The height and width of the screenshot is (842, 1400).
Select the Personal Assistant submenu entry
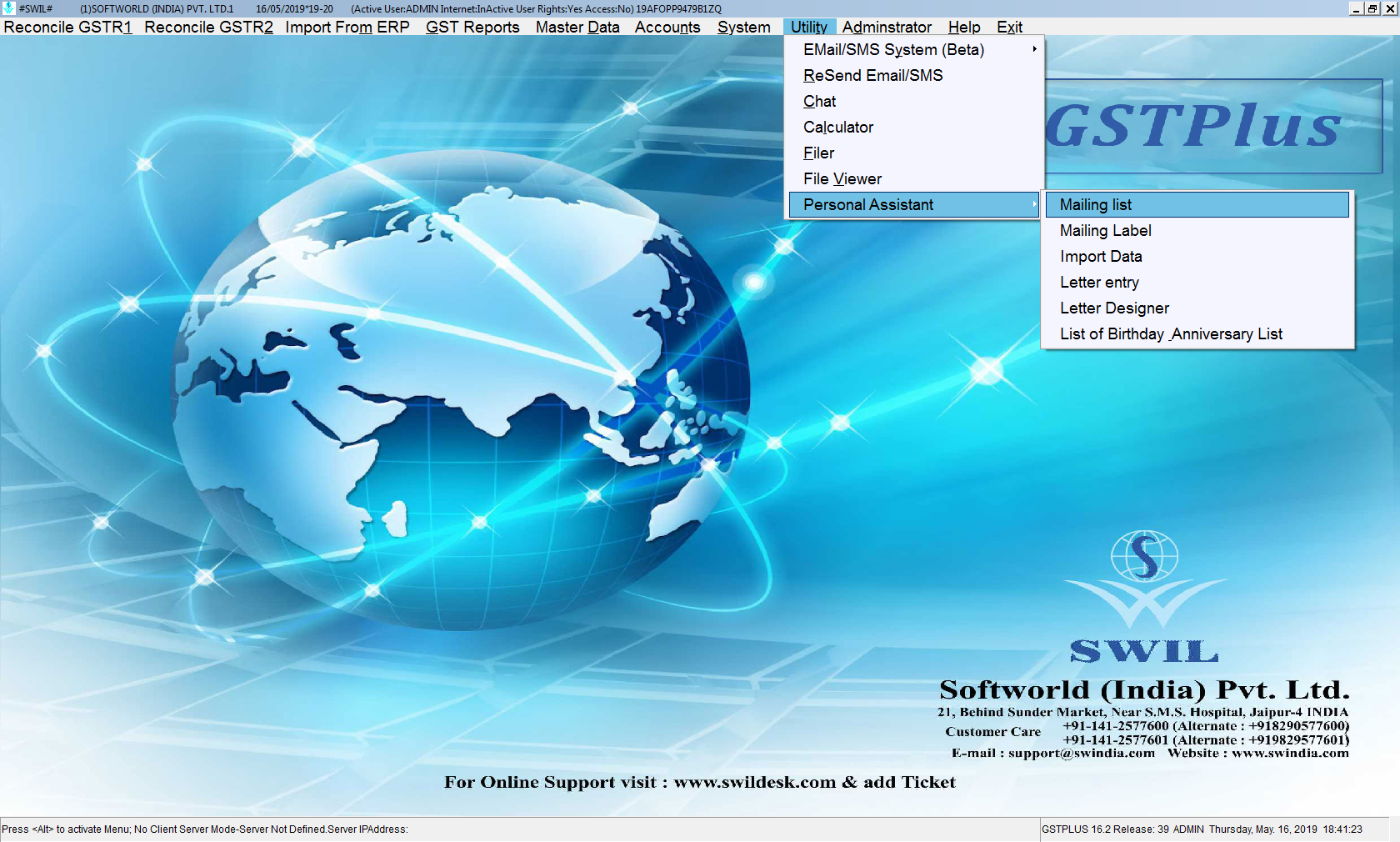click(914, 205)
